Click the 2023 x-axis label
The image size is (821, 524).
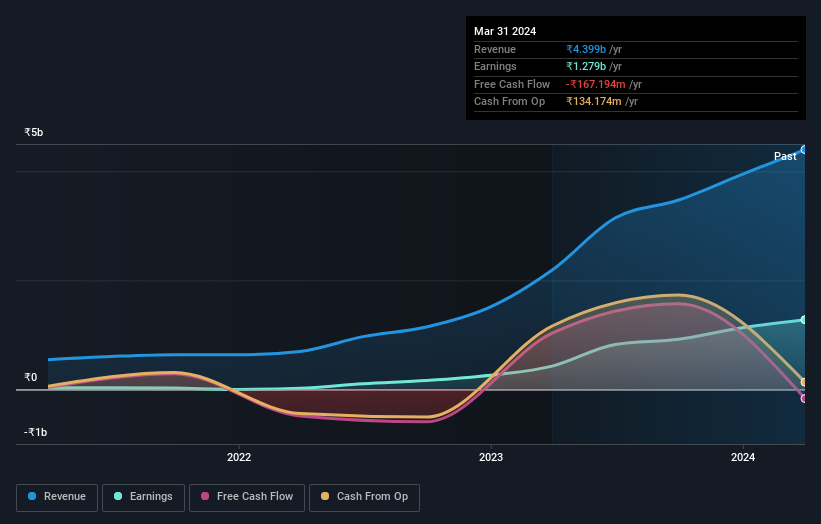pos(491,457)
